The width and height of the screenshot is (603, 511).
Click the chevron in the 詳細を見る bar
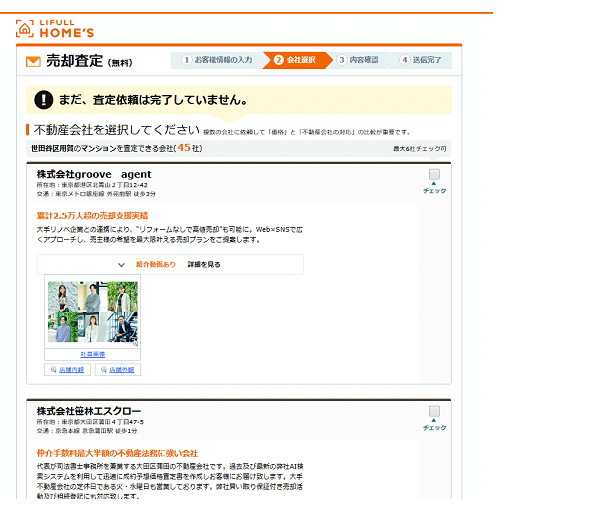[x=122, y=265]
